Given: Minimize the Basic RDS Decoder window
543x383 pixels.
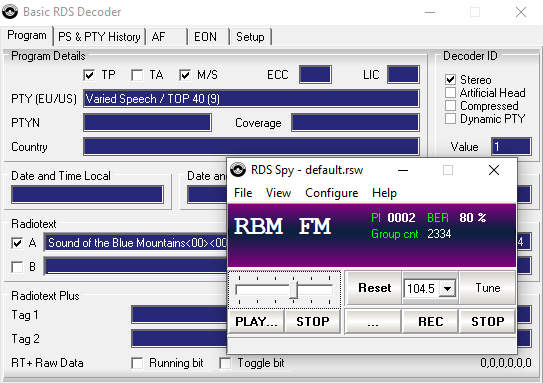Looking at the screenshot, I should tap(430, 12).
